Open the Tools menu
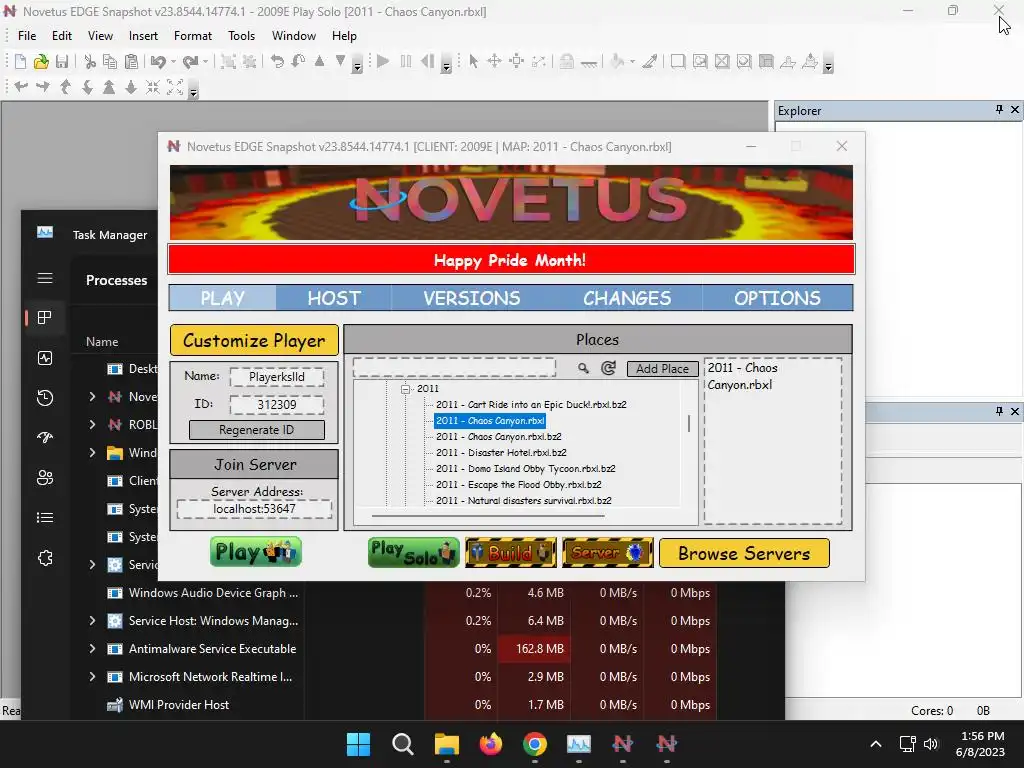 click(x=242, y=36)
